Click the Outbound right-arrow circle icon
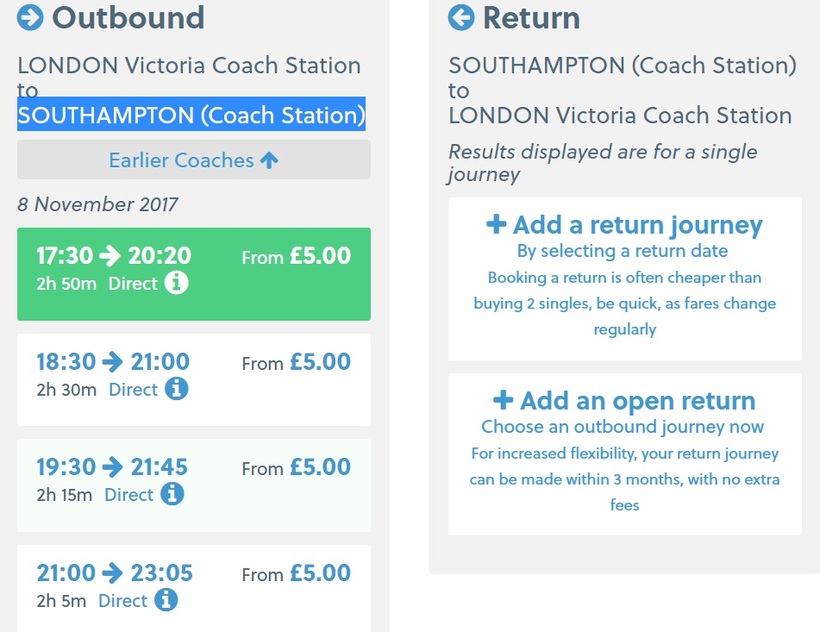Viewport: 820px width, 632px height. [30, 17]
